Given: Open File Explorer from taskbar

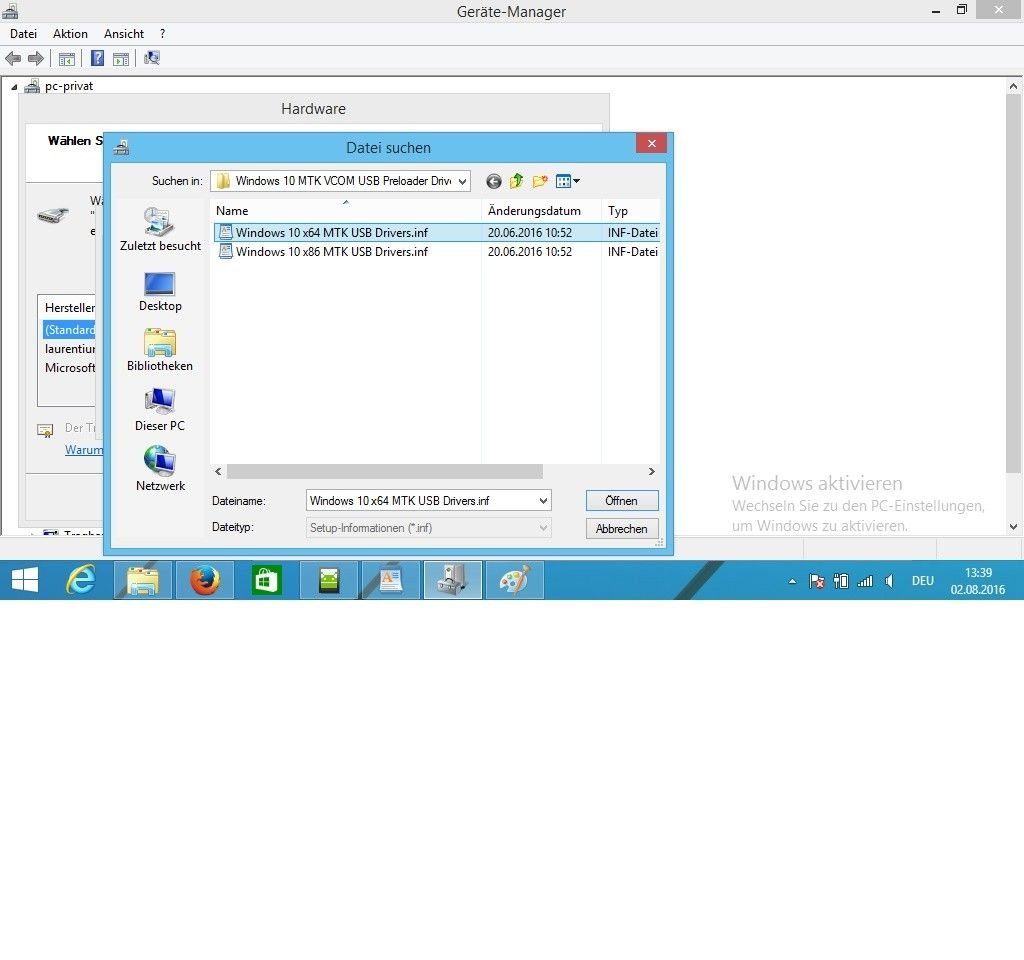Looking at the screenshot, I should tap(143, 580).
